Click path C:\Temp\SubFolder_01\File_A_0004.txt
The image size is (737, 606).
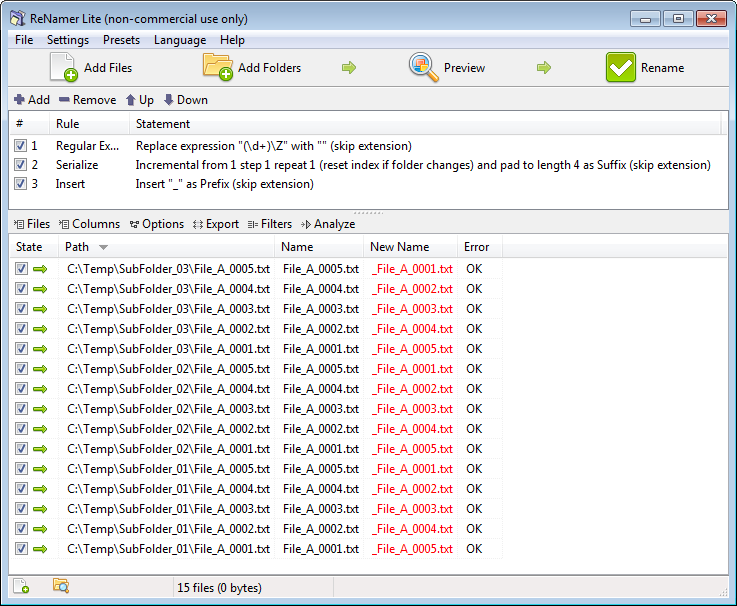[168, 489]
